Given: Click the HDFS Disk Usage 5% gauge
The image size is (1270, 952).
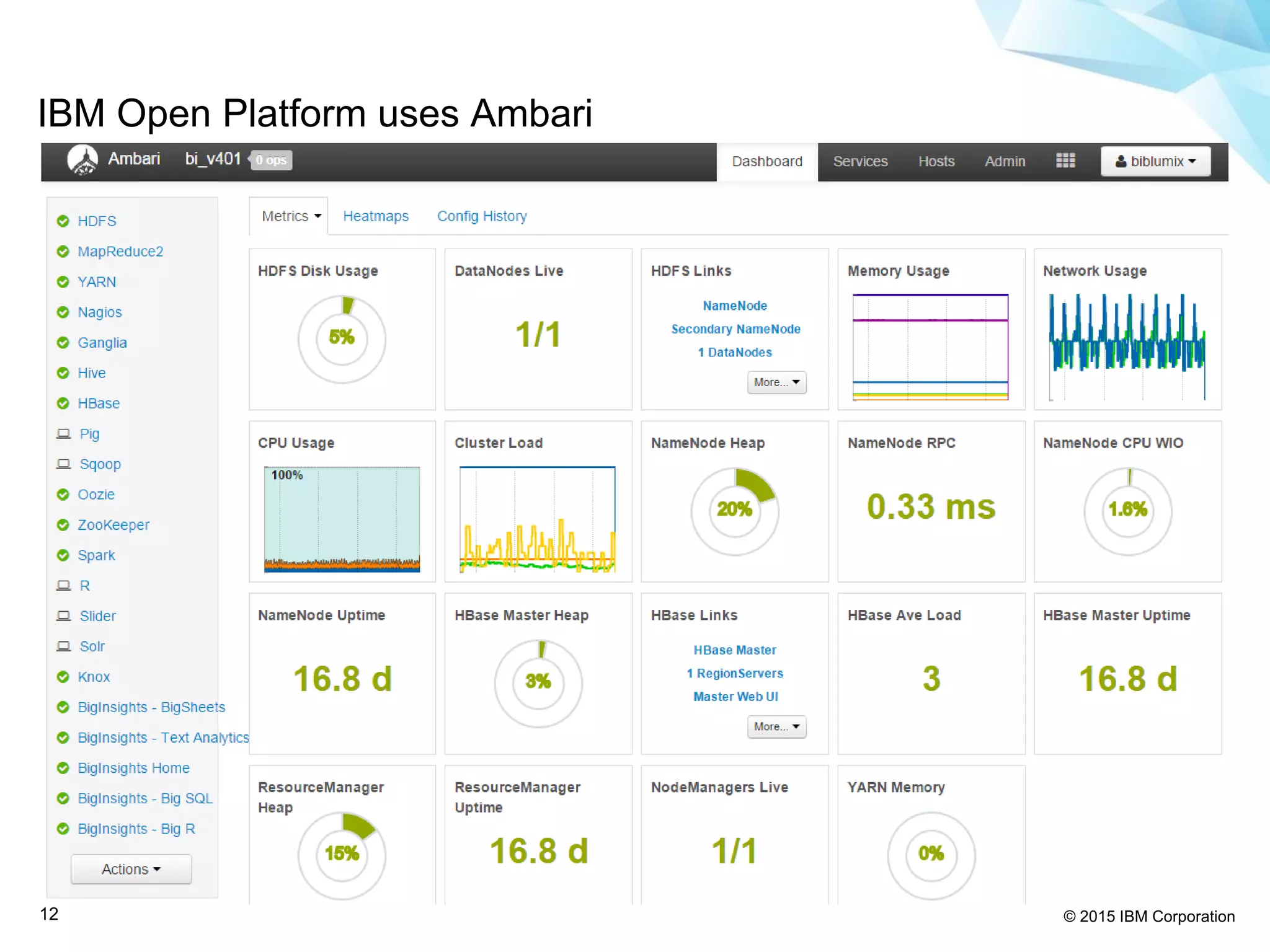Looking at the screenshot, I should [342, 338].
